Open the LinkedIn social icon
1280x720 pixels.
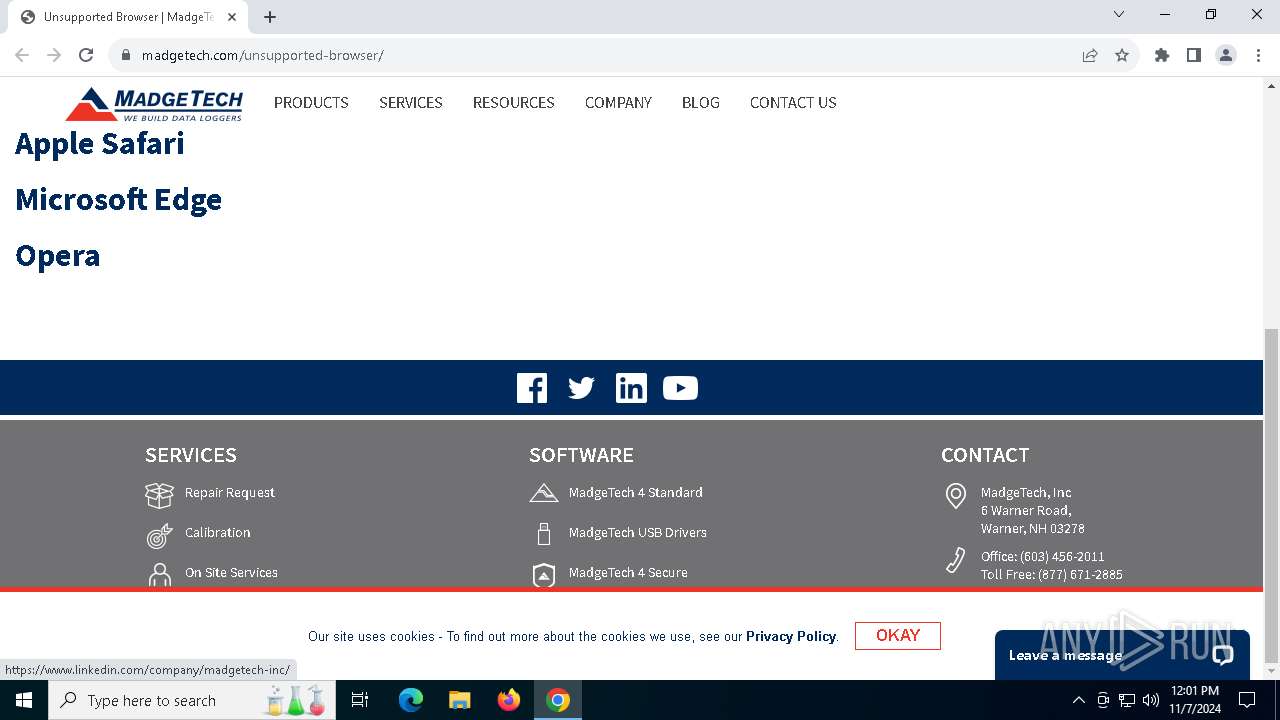tap(631, 388)
